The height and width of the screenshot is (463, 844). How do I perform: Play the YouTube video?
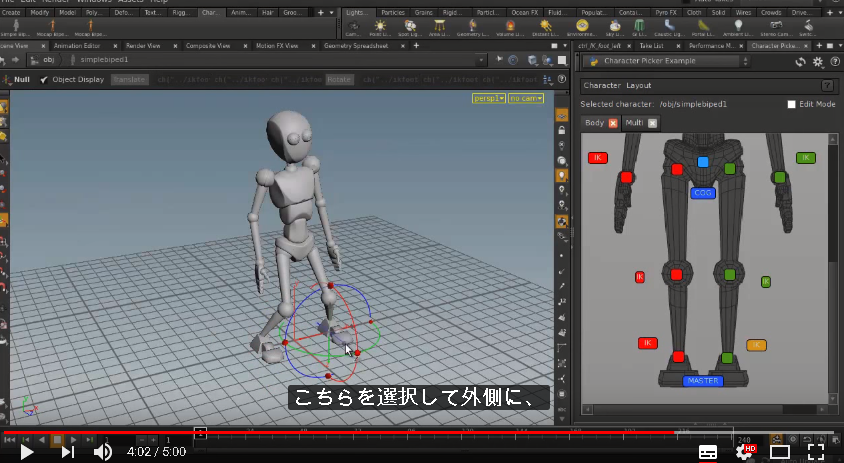click(x=26, y=452)
